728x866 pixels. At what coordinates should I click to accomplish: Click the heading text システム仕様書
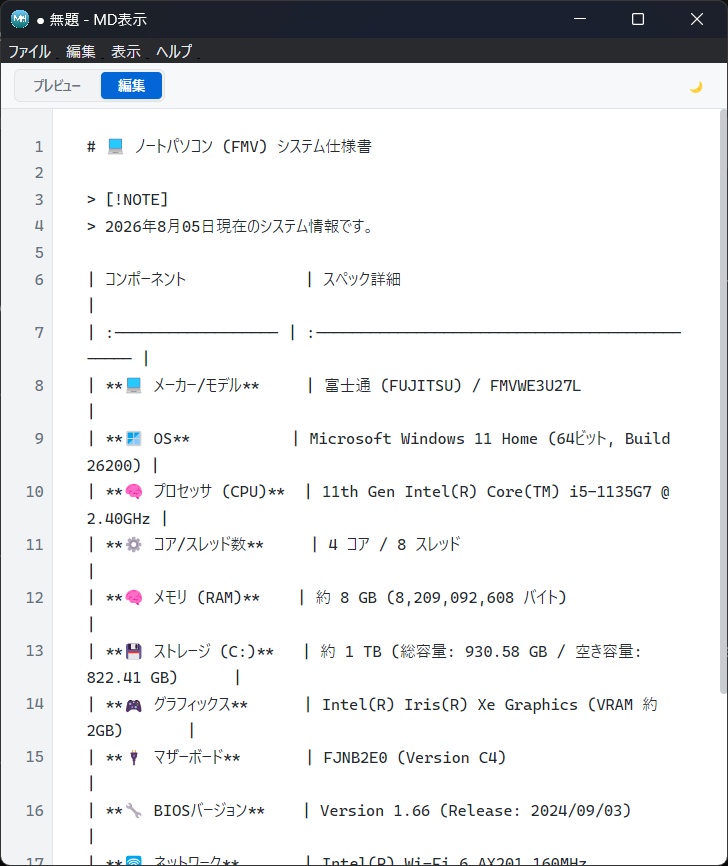[324, 146]
